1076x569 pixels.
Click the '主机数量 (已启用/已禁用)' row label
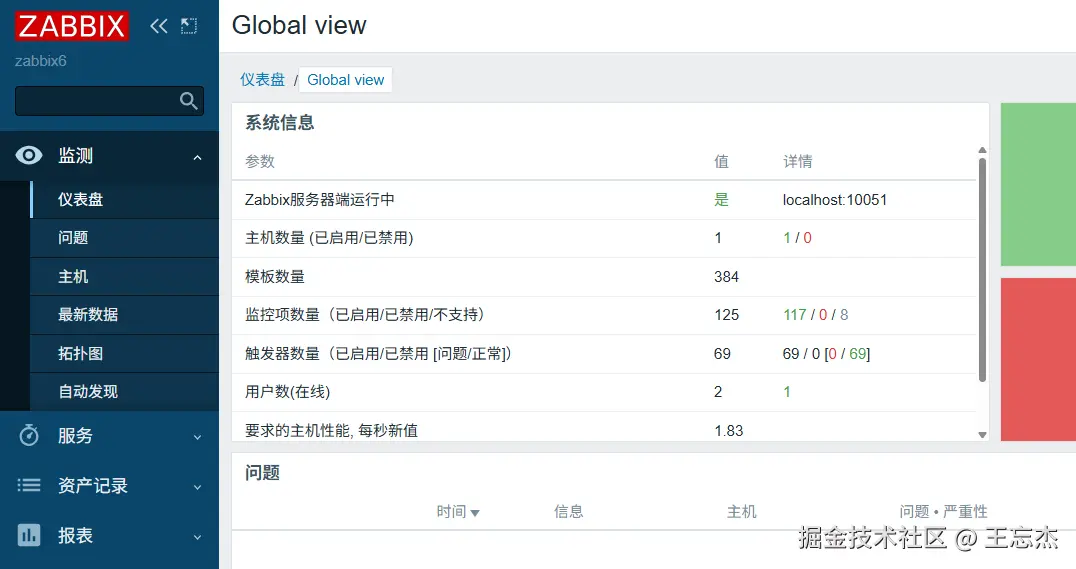(329, 238)
